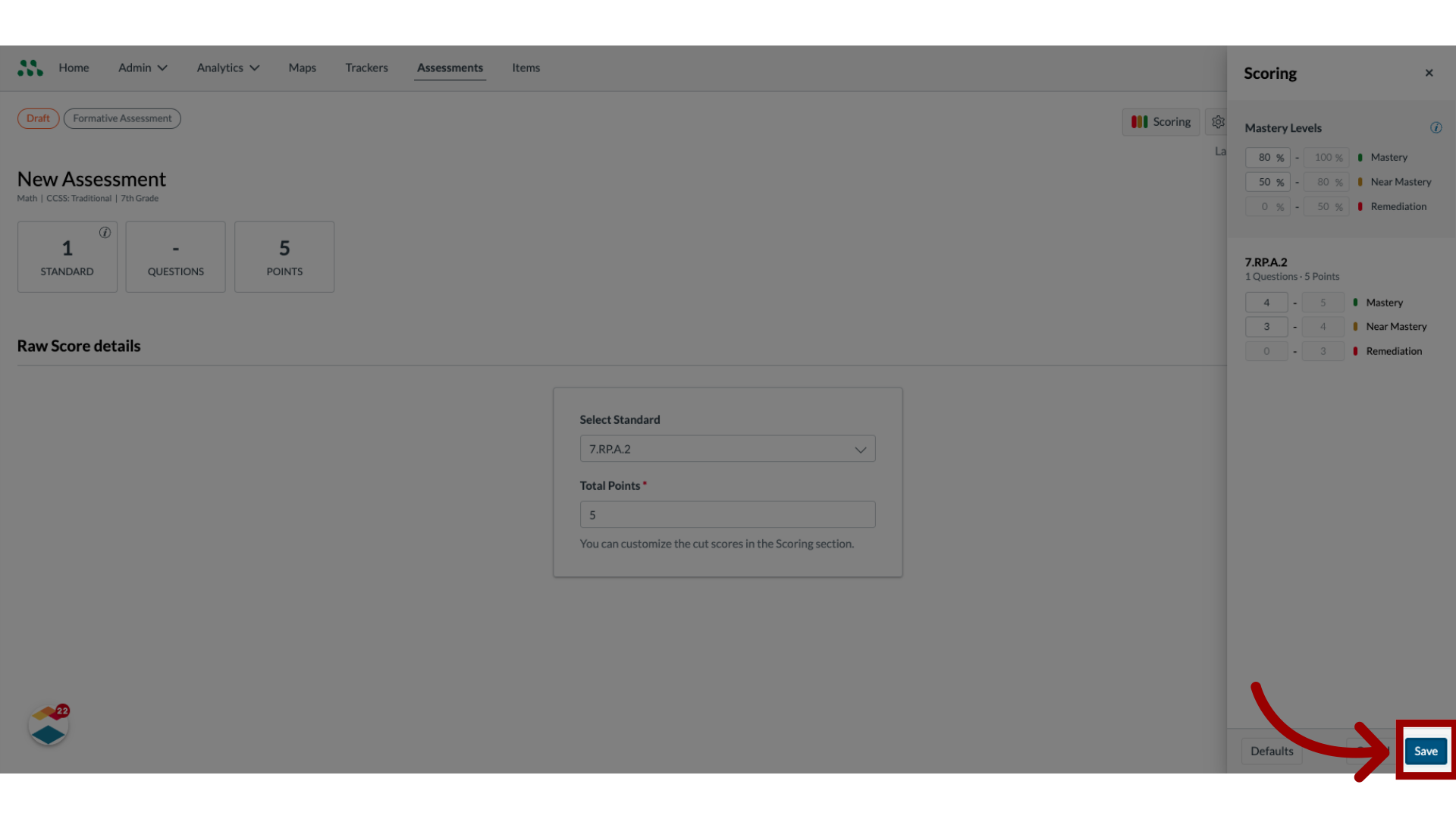Screen dimensions: 1456x819
Task: Click the Scoring panel close button
Action: click(1430, 73)
